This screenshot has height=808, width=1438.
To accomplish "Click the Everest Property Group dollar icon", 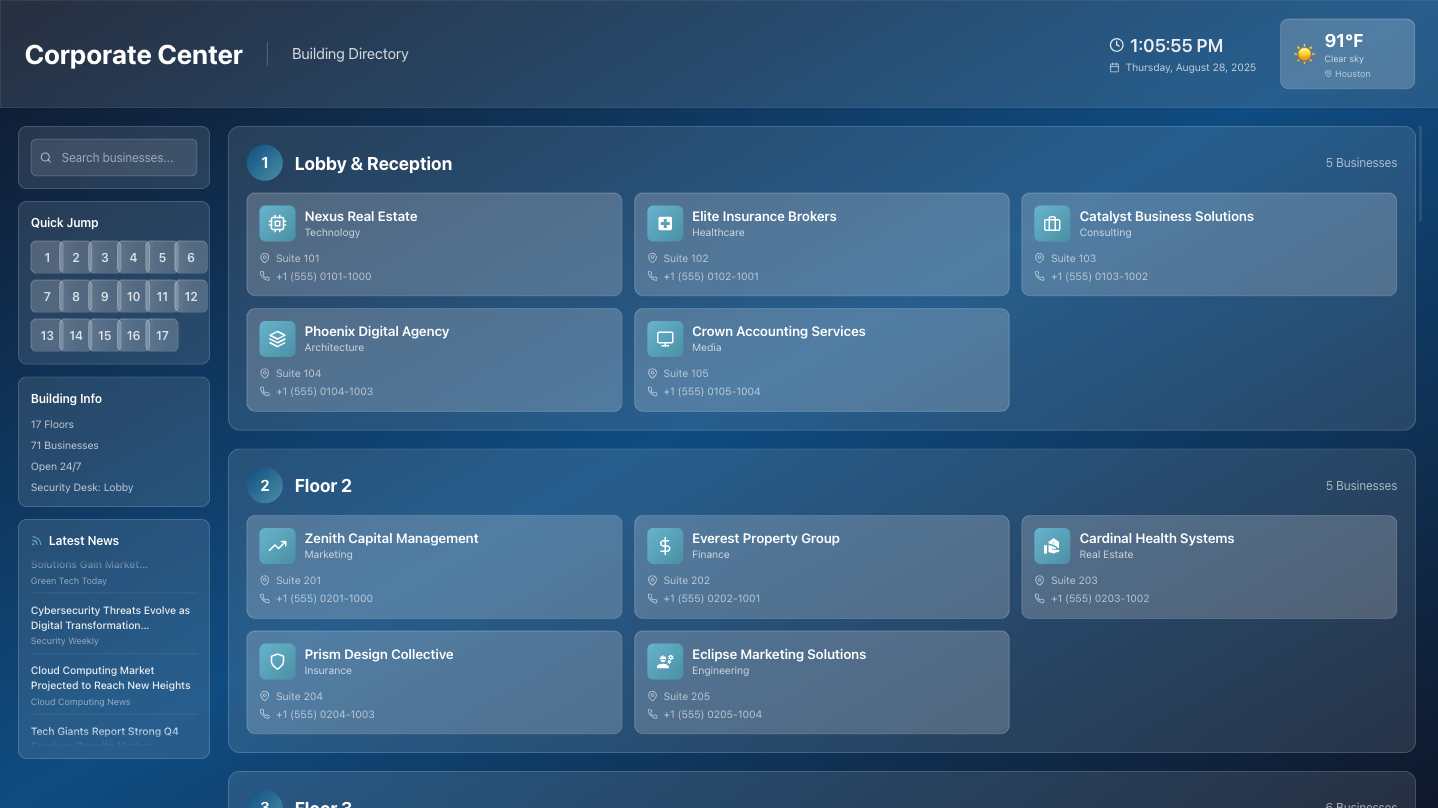I will pyautogui.click(x=665, y=545).
